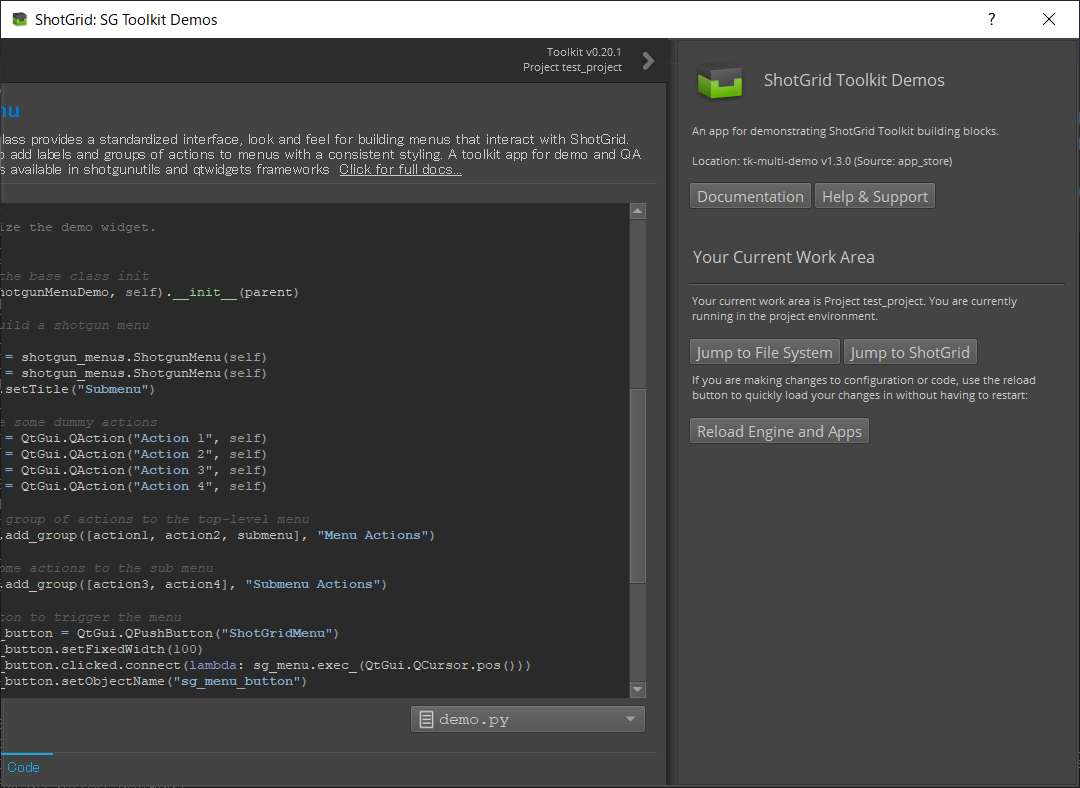Image resolution: width=1080 pixels, height=788 pixels.
Task: Click the dropdown arrow on the demo.py selector
Action: tap(630, 718)
